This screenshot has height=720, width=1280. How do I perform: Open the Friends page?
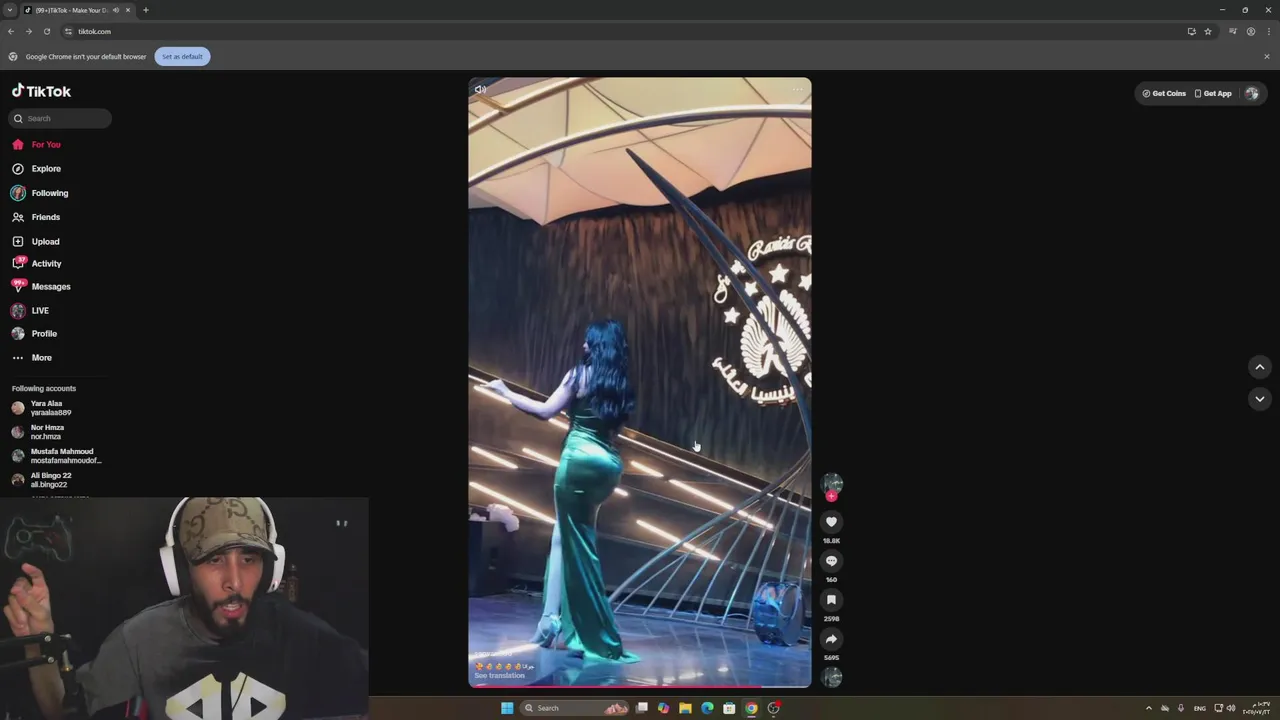(x=36, y=217)
